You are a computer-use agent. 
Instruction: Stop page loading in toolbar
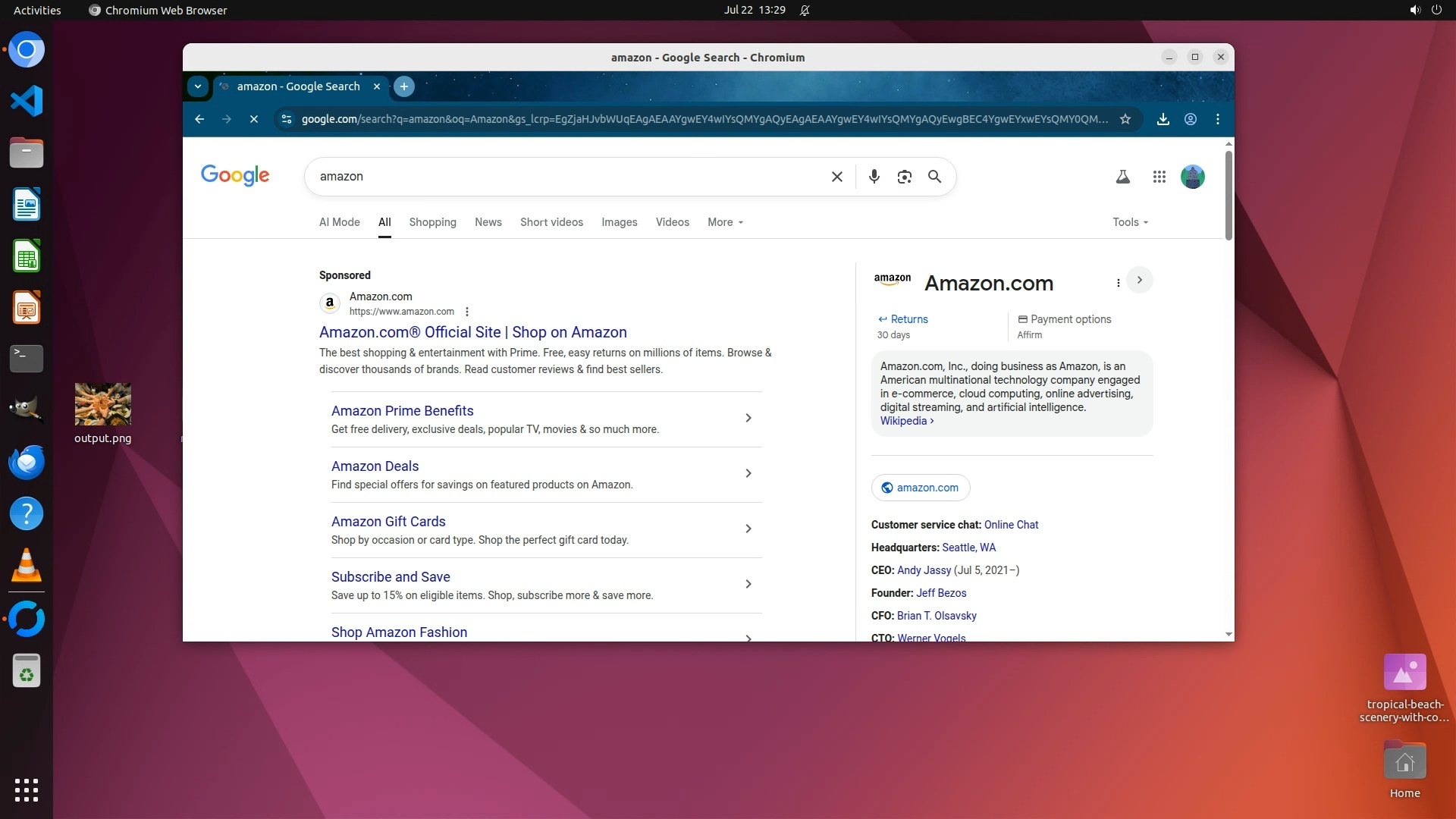tap(254, 119)
